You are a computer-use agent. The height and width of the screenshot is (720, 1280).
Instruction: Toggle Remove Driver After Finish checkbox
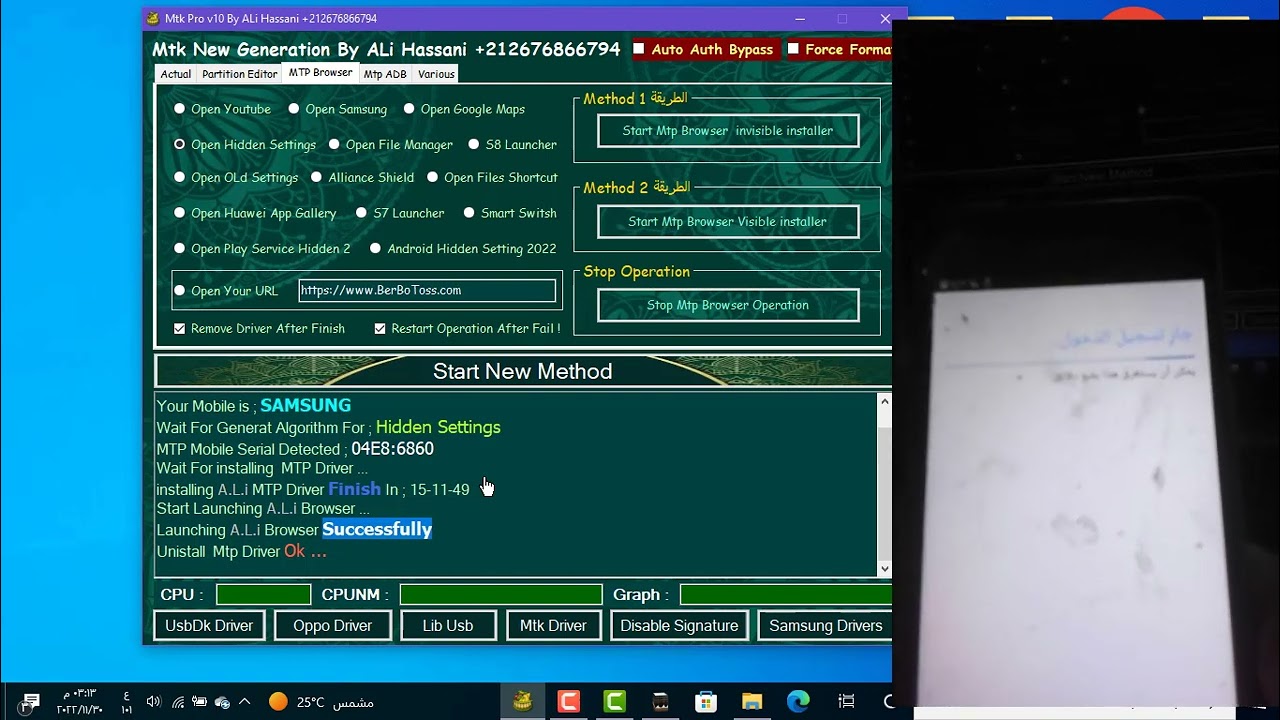180,329
